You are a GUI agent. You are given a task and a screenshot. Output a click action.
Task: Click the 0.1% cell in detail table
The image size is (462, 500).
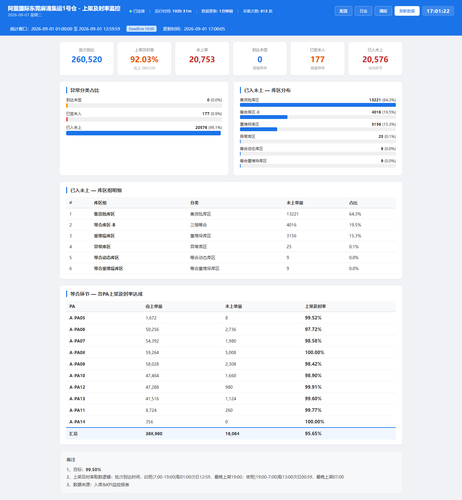[354, 247]
